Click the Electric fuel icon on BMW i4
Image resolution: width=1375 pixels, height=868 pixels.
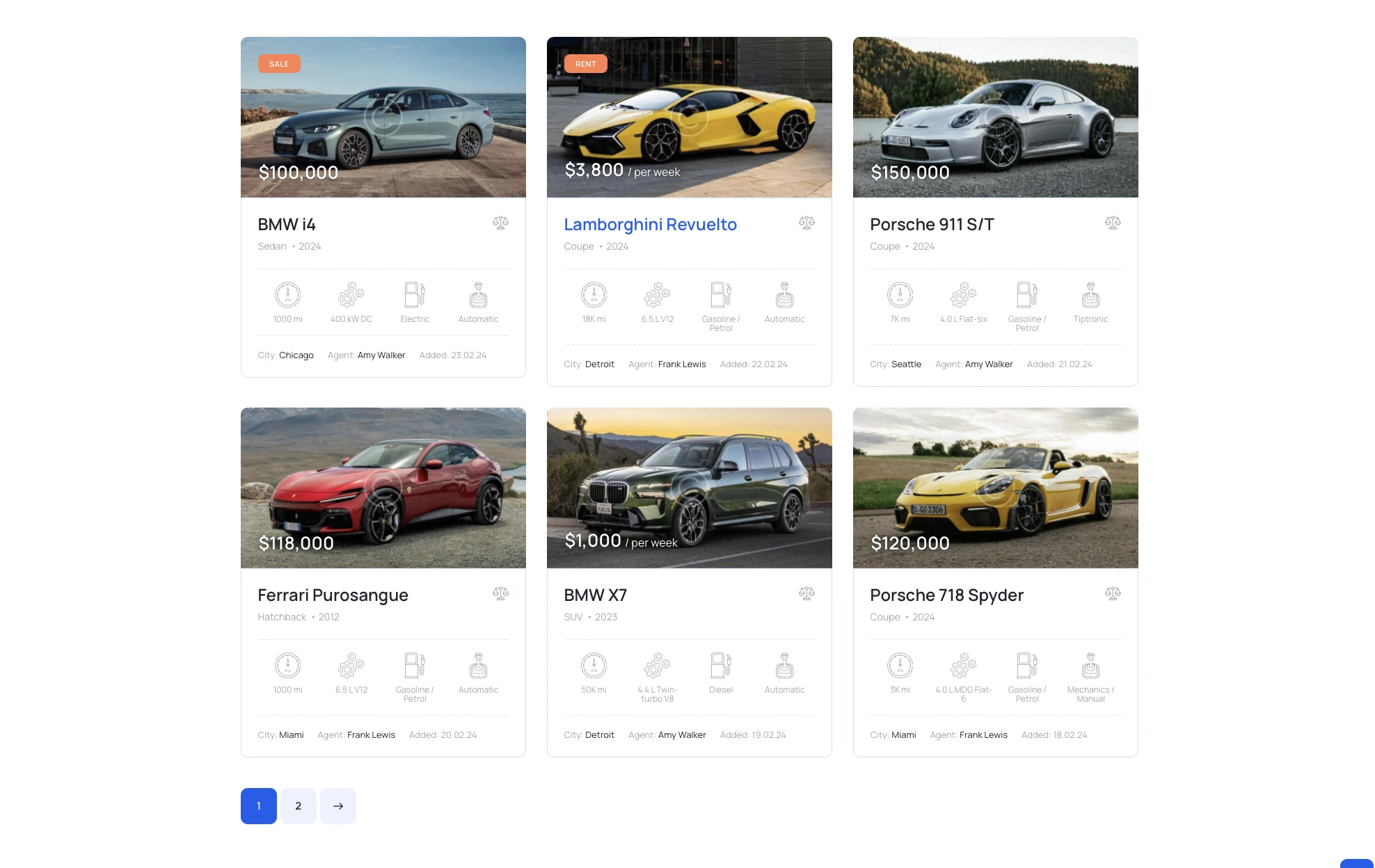coord(415,295)
